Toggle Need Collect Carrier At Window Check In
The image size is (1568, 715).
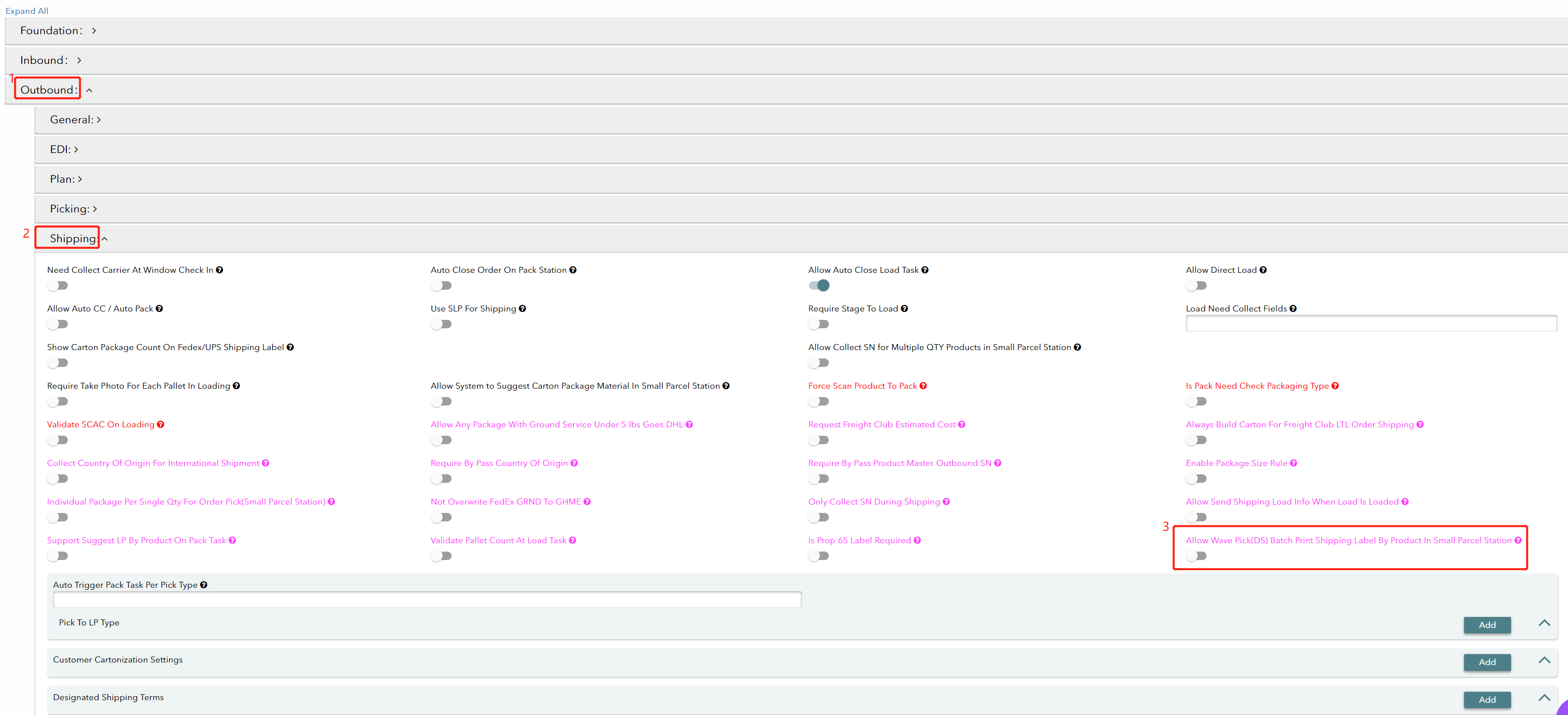tap(58, 285)
